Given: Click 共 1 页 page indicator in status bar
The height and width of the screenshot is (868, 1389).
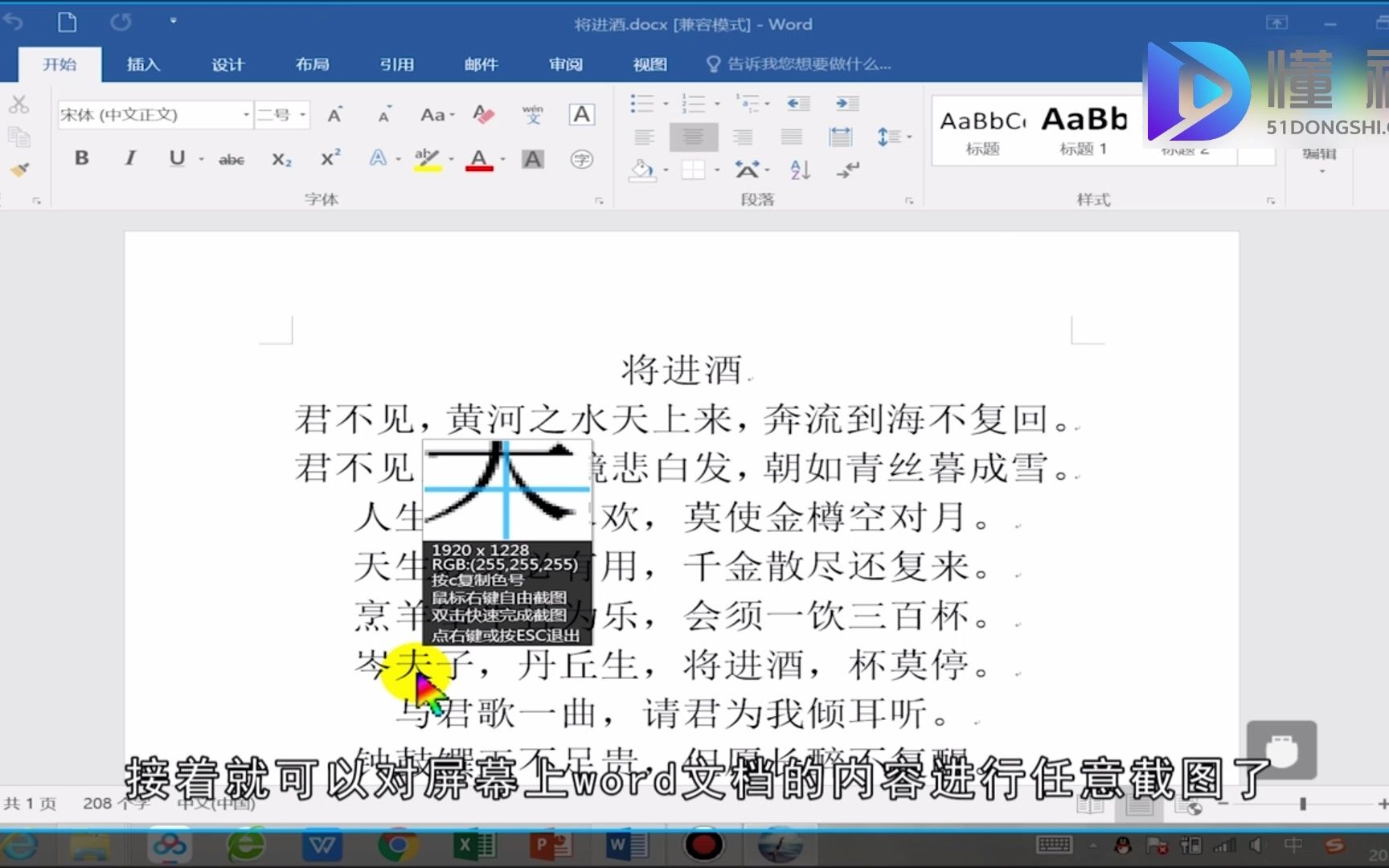Looking at the screenshot, I should 31,803.
